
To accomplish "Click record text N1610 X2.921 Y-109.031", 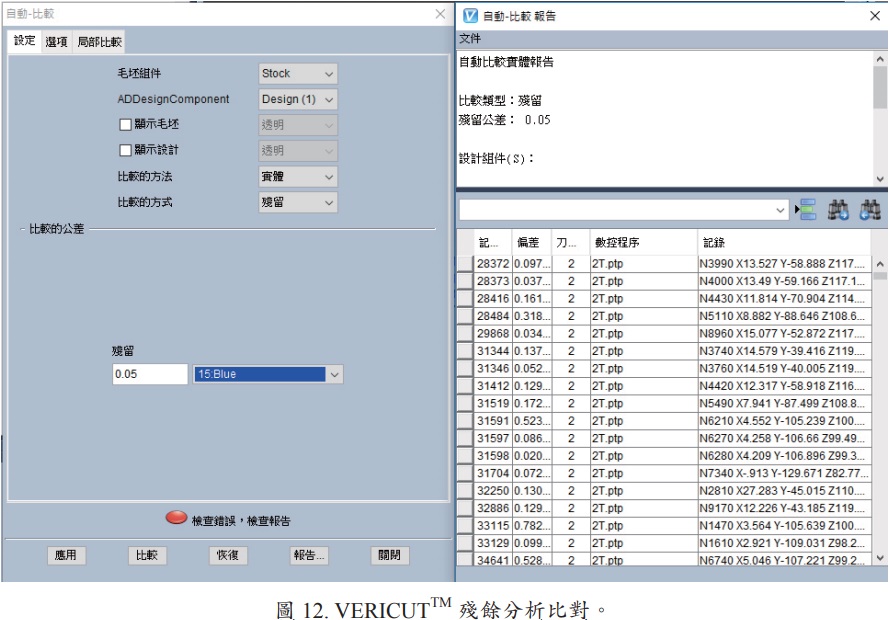I will pos(783,543).
